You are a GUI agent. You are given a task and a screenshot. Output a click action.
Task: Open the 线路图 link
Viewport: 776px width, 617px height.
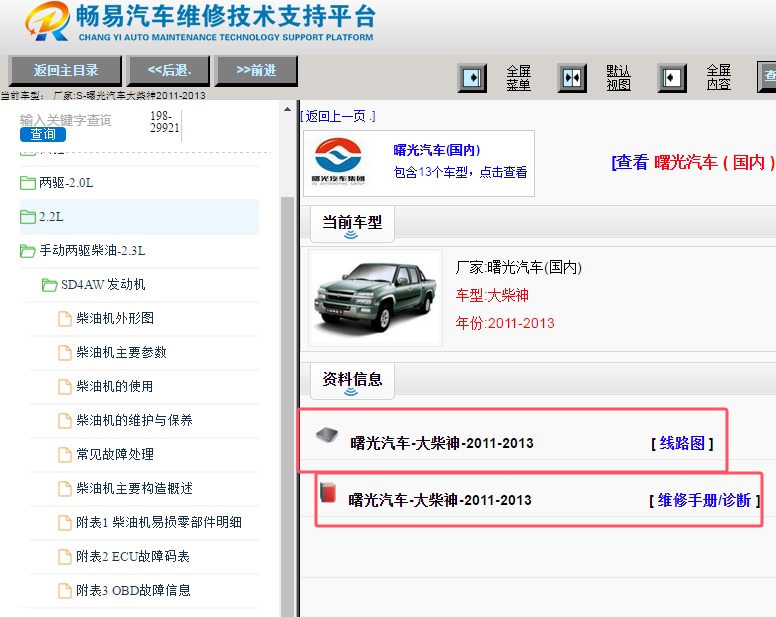[x=682, y=443]
